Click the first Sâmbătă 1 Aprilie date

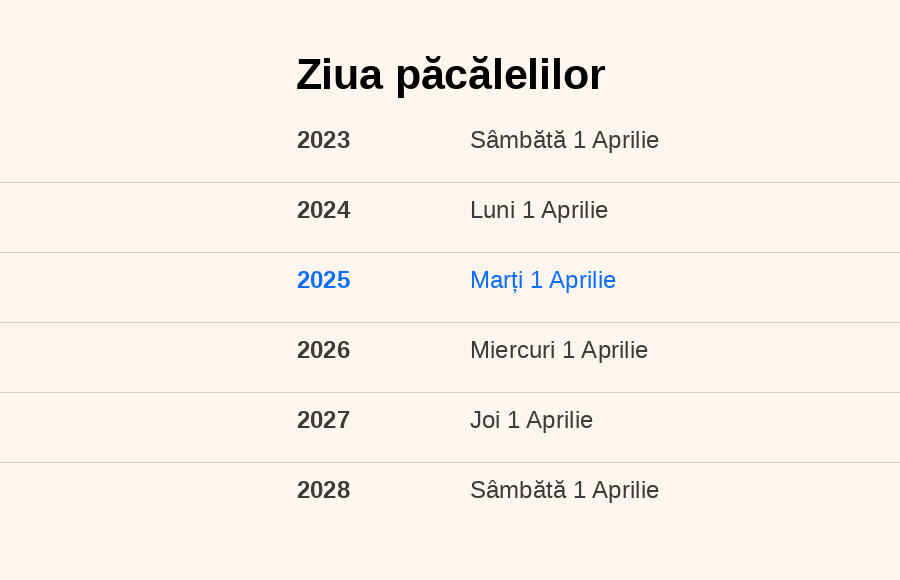(564, 140)
